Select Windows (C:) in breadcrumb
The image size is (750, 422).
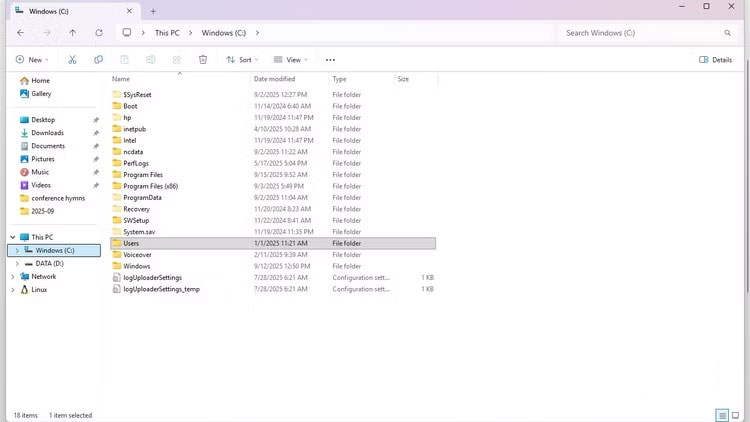coord(223,33)
